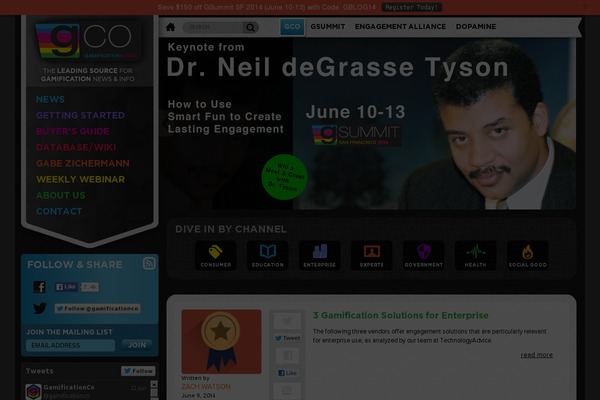
Task: Open the Getting Started sidebar link
Action: coord(80,116)
